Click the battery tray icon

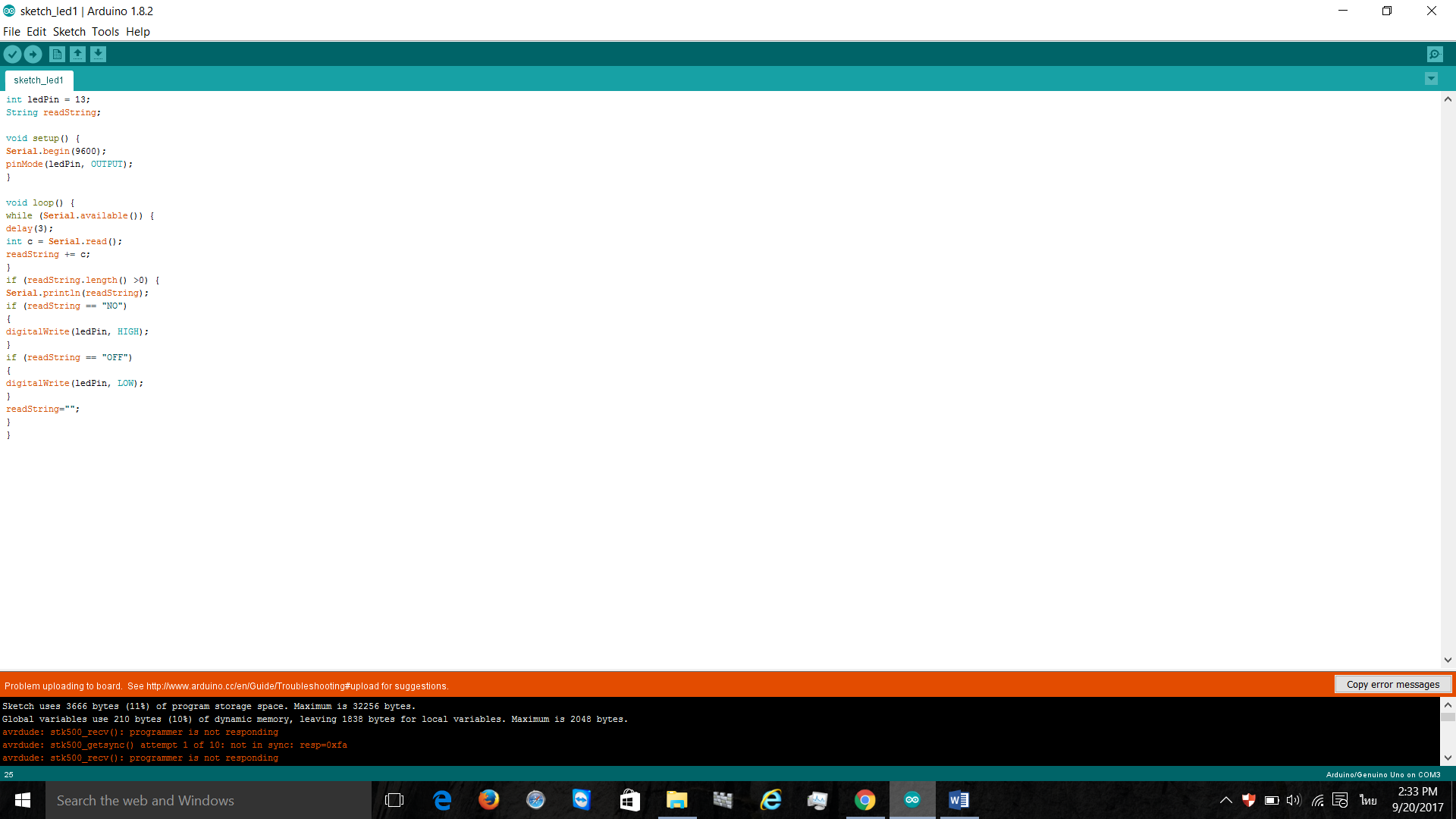click(x=1272, y=800)
